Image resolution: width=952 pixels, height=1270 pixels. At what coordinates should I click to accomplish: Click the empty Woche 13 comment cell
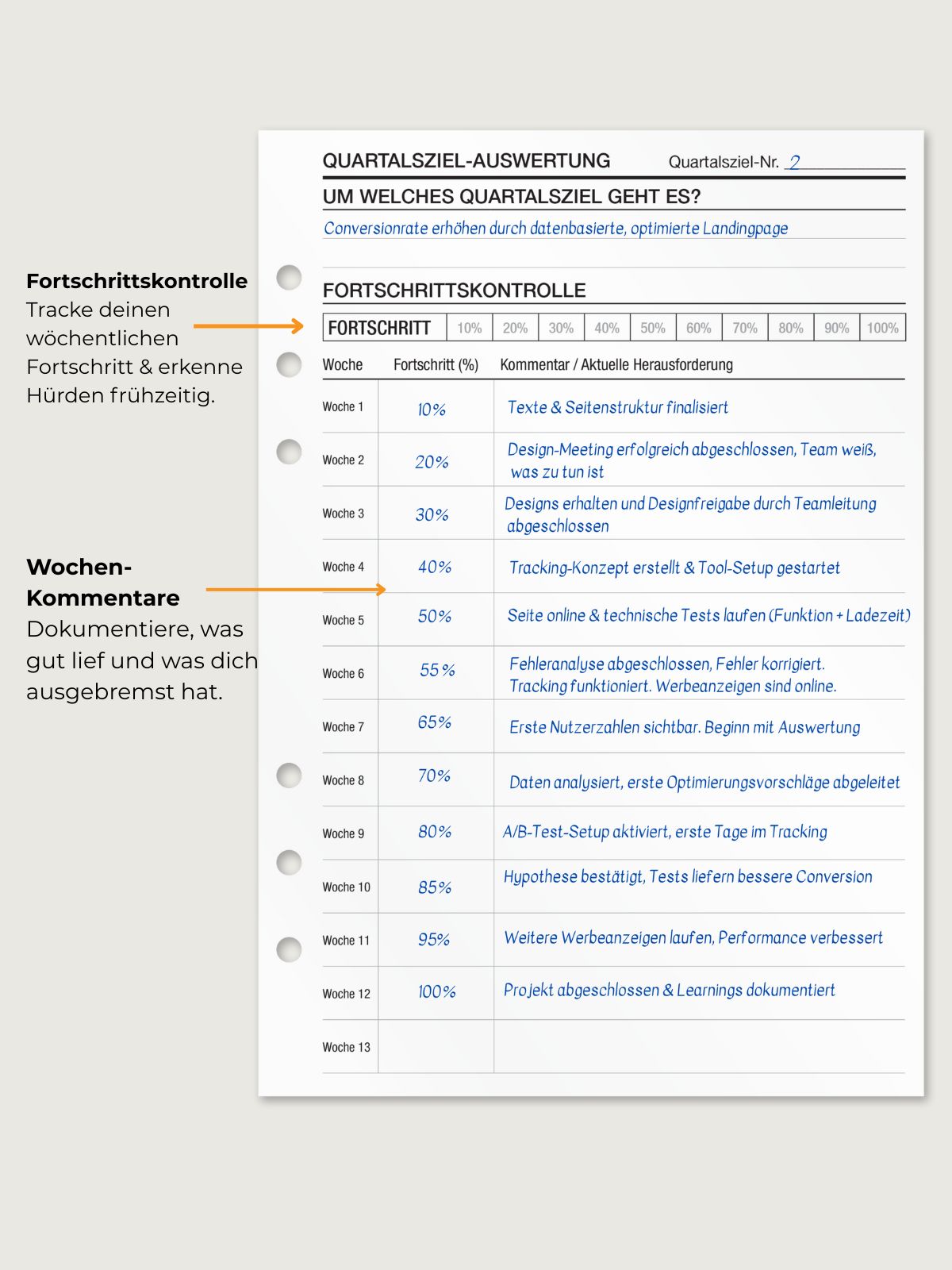pyautogui.click(x=698, y=1047)
